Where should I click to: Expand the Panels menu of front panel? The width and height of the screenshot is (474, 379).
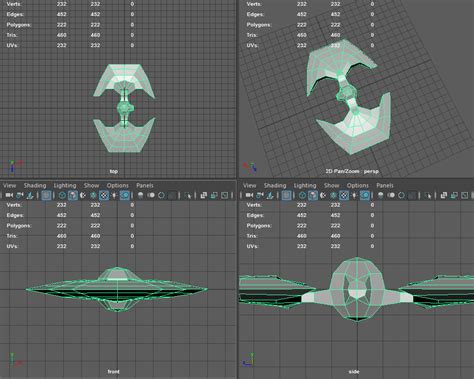(x=145, y=185)
